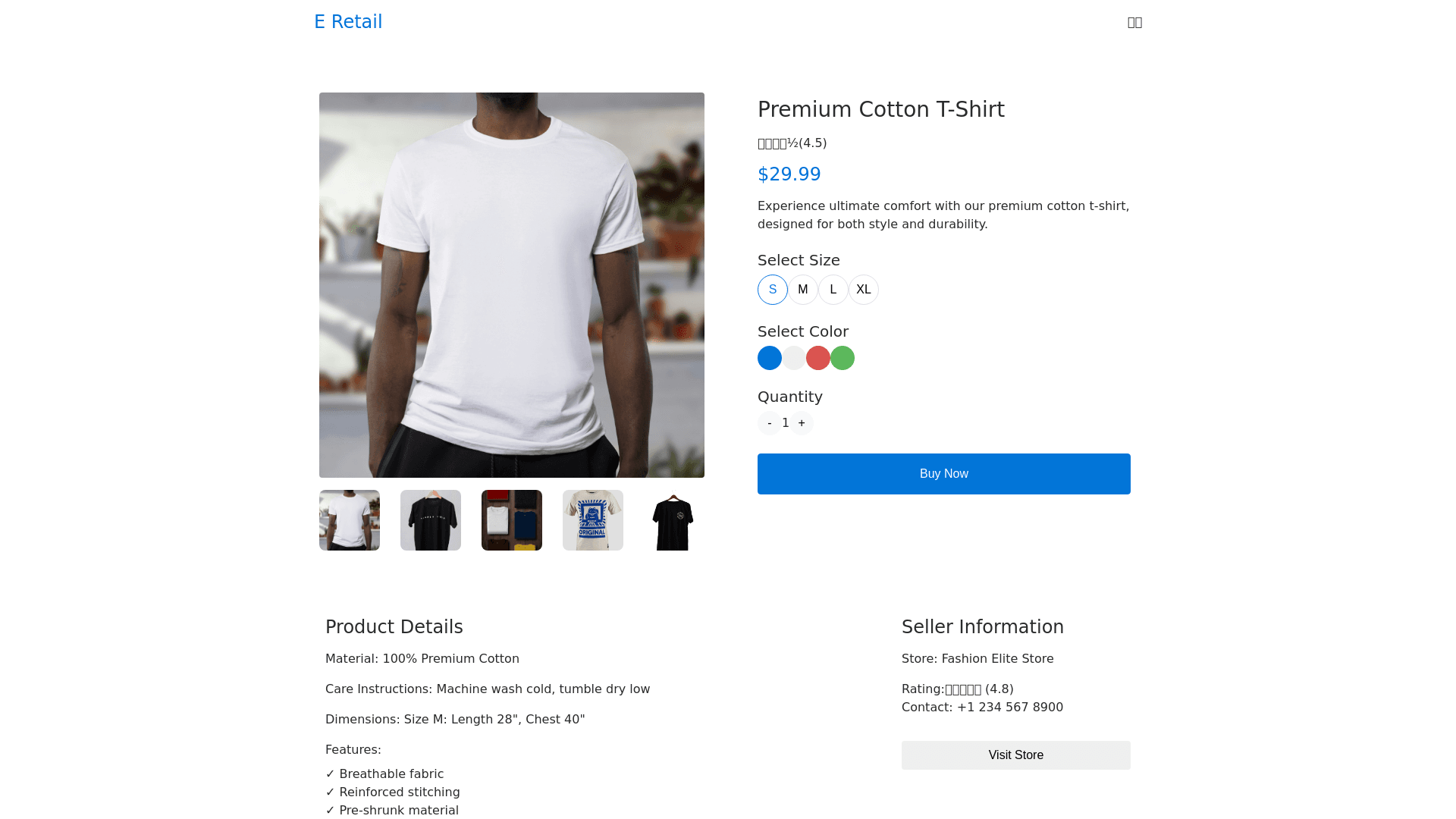Choose the blue color swatch
Viewport: 1456px width, 819px height.
tap(770, 358)
